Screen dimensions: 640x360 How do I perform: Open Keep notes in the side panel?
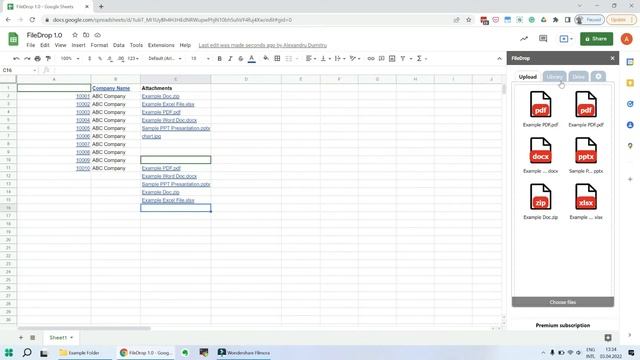630,83
